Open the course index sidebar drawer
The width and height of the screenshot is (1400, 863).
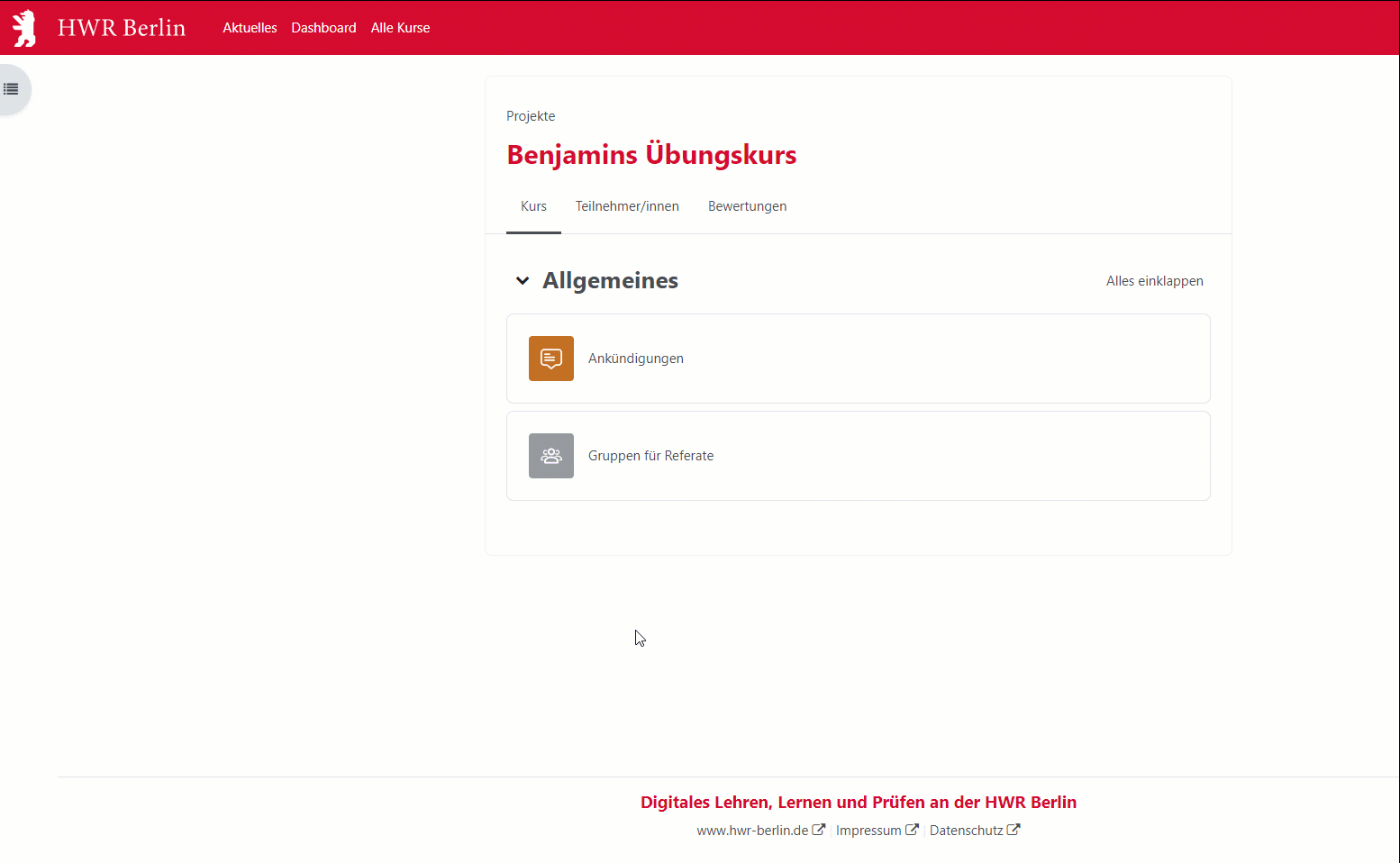pos(11,88)
